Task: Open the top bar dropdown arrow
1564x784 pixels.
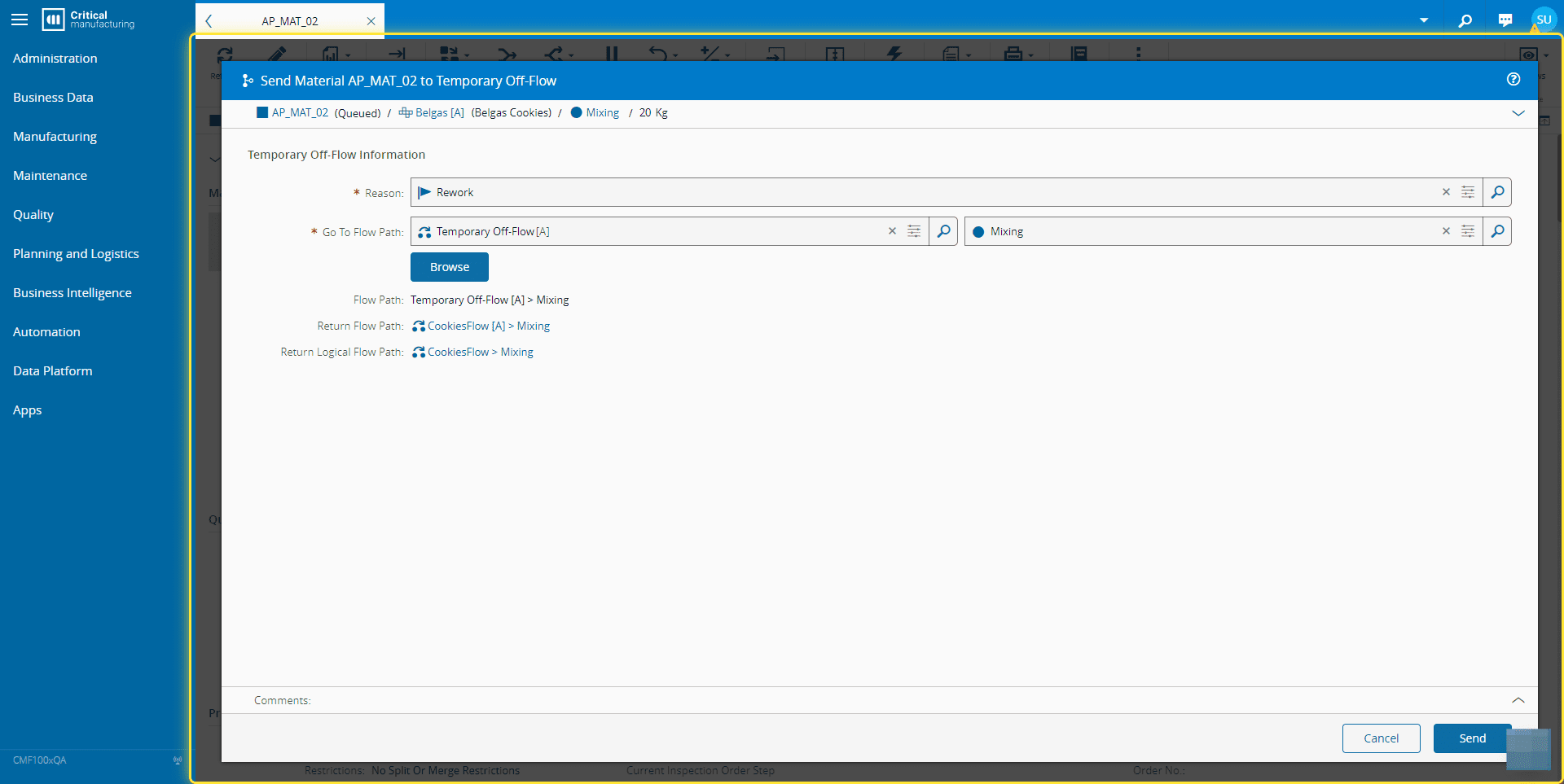Action: [1424, 20]
